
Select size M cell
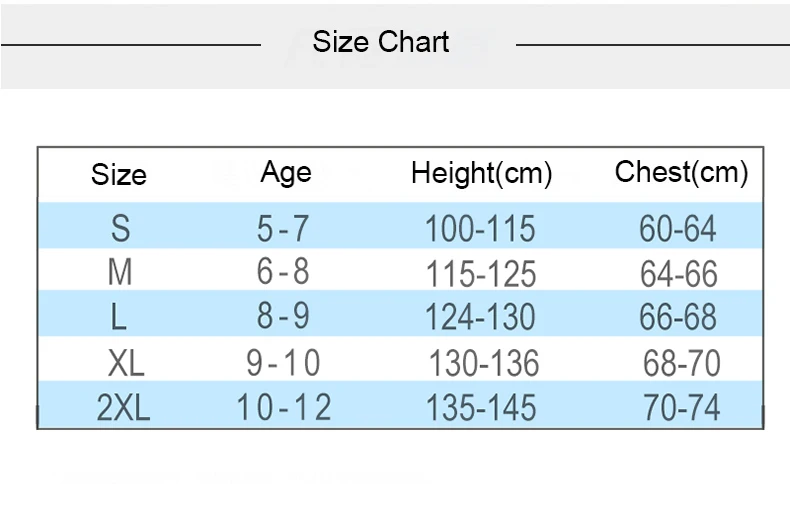click(x=120, y=272)
